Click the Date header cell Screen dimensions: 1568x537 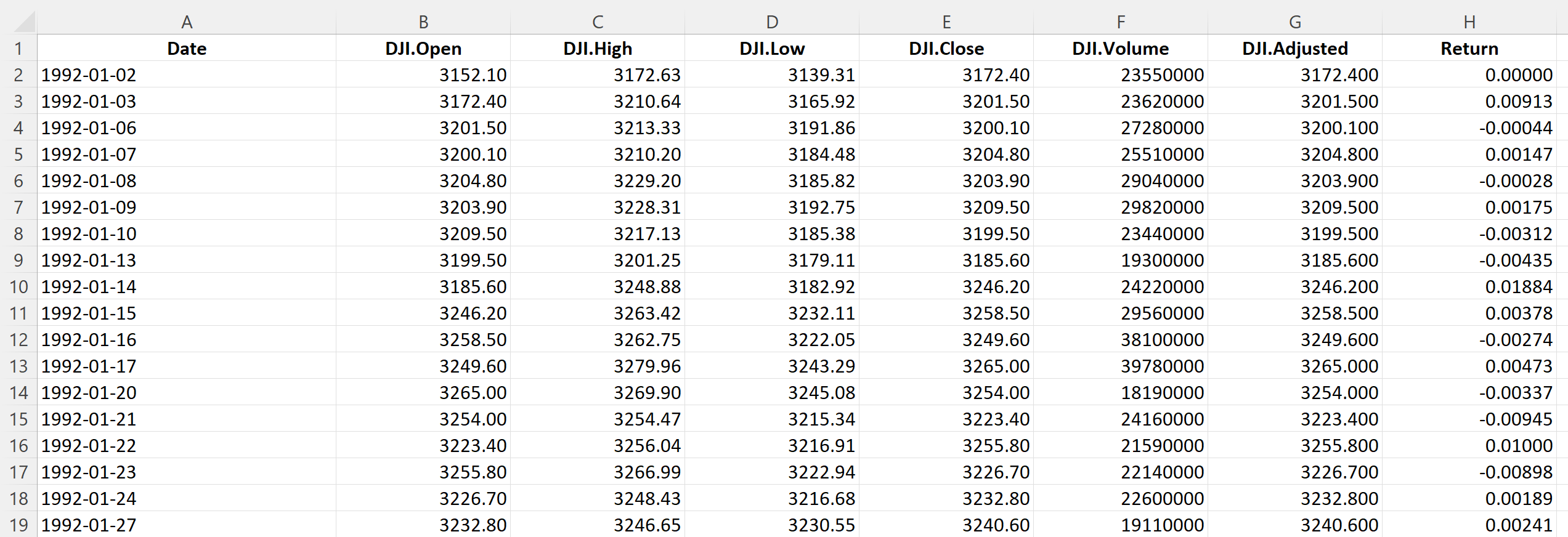coord(187,48)
